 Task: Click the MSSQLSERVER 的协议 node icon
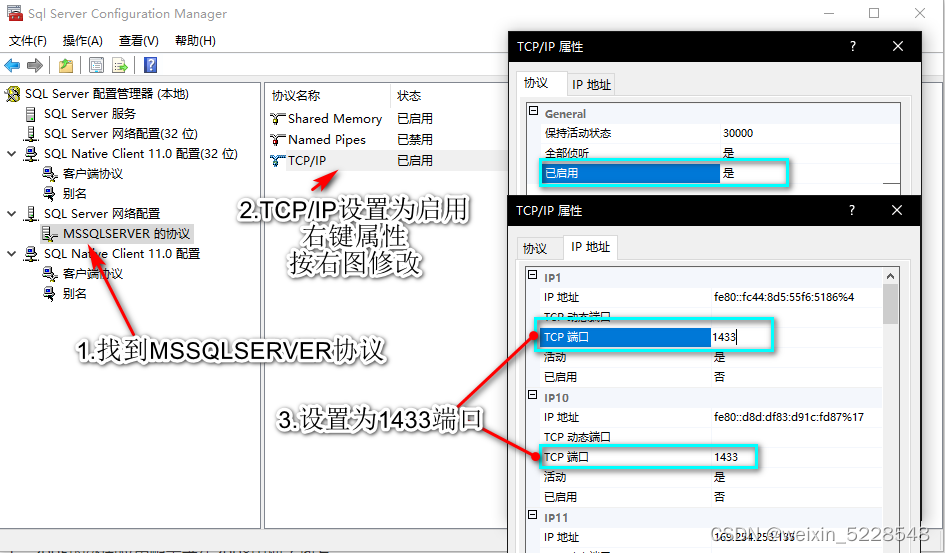pyautogui.click(x=49, y=234)
